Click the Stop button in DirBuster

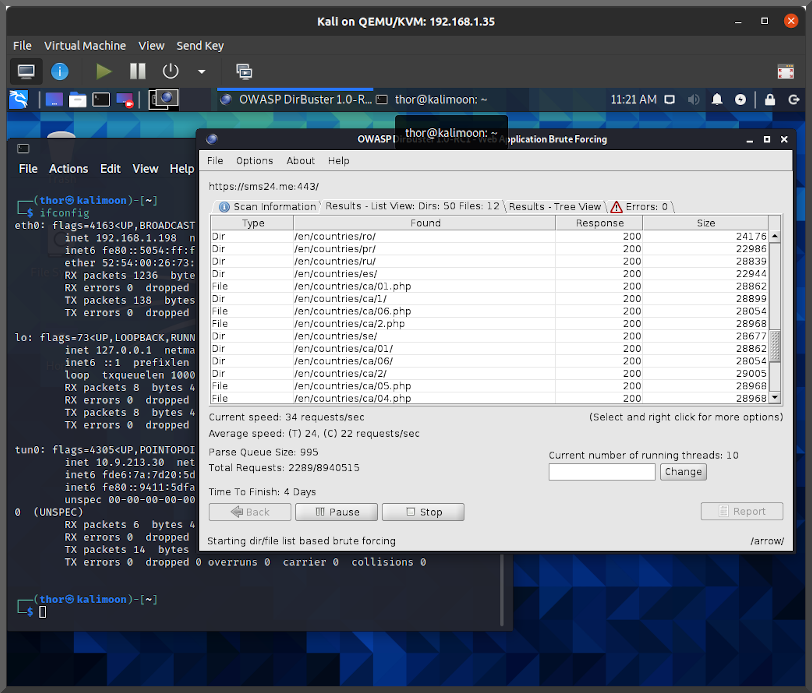422,512
